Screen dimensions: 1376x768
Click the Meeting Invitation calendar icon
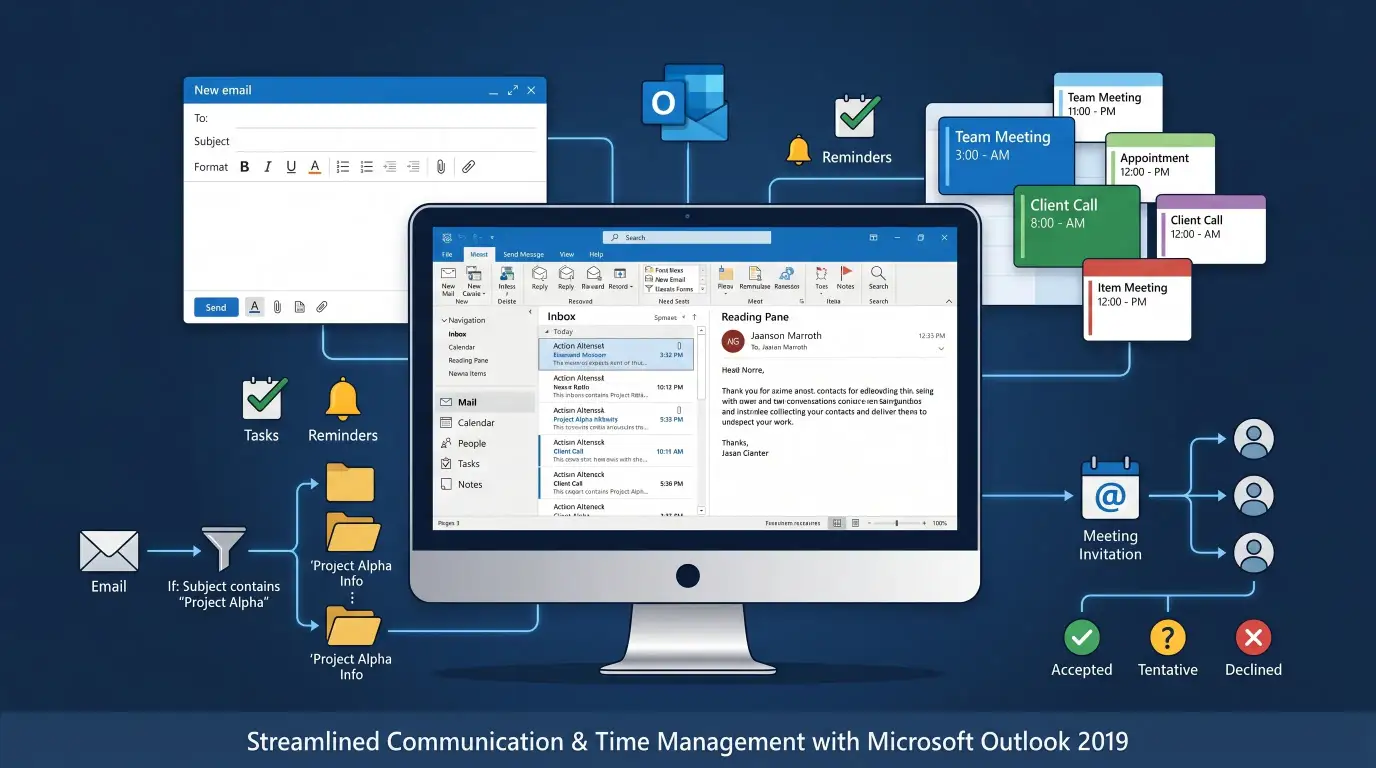[x=1110, y=489]
